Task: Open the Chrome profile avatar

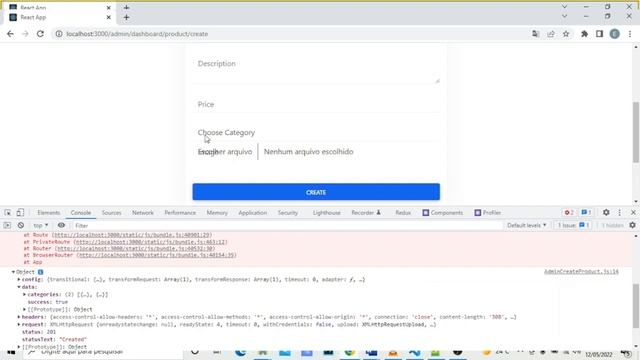Action: pos(615,34)
